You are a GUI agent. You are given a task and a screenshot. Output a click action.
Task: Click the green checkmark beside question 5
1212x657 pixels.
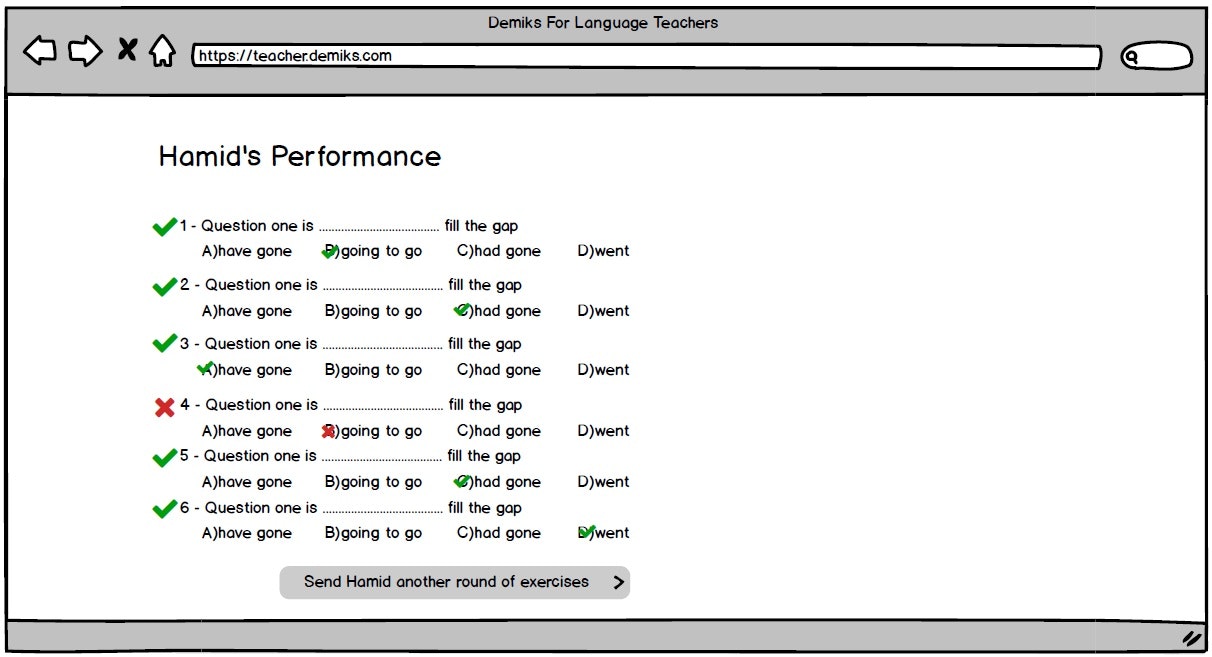tap(164, 459)
